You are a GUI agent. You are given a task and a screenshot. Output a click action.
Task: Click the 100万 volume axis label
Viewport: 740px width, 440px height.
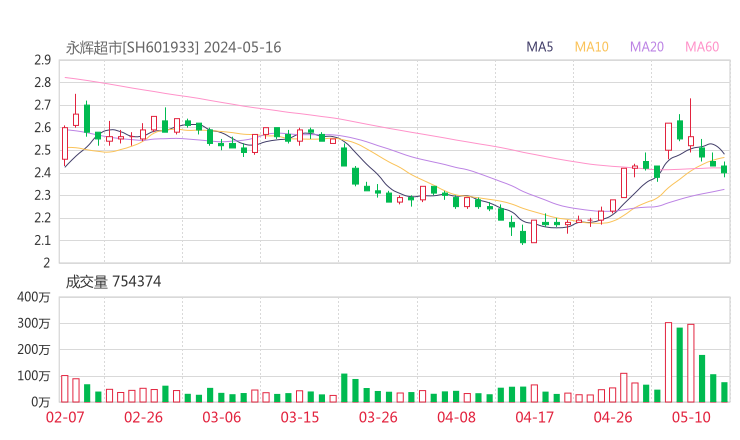click(x=35, y=376)
